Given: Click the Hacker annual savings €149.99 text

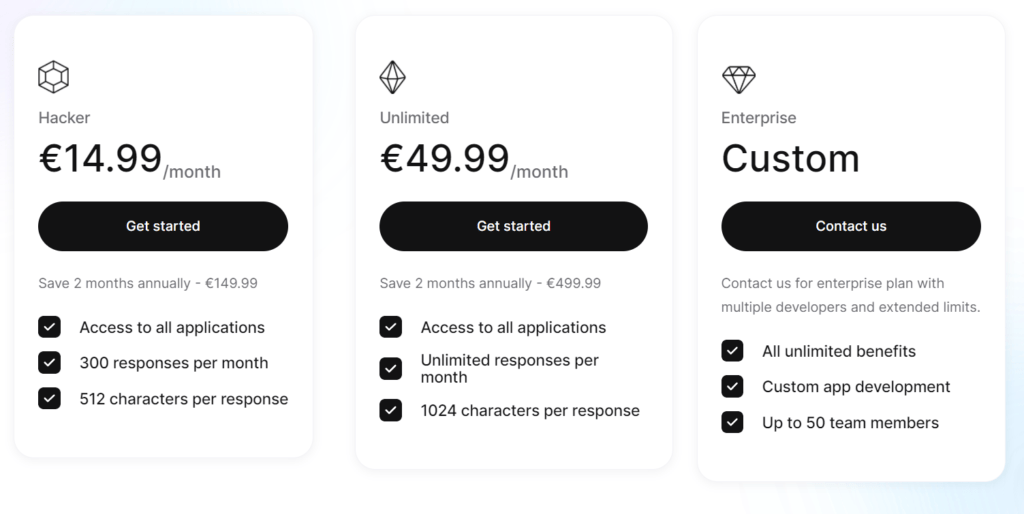Looking at the screenshot, I should click(148, 283).
